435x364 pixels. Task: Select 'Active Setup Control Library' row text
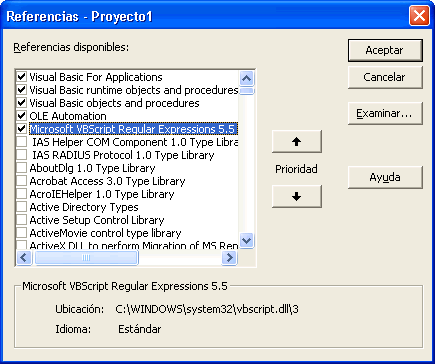(97, 220)
